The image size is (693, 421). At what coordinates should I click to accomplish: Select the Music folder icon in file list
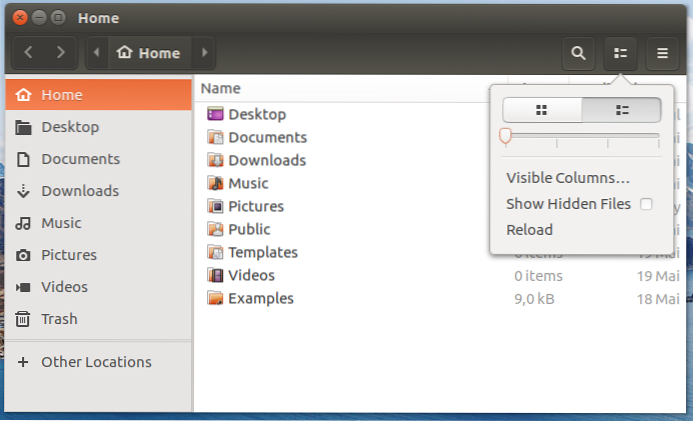tap(215, 183)
